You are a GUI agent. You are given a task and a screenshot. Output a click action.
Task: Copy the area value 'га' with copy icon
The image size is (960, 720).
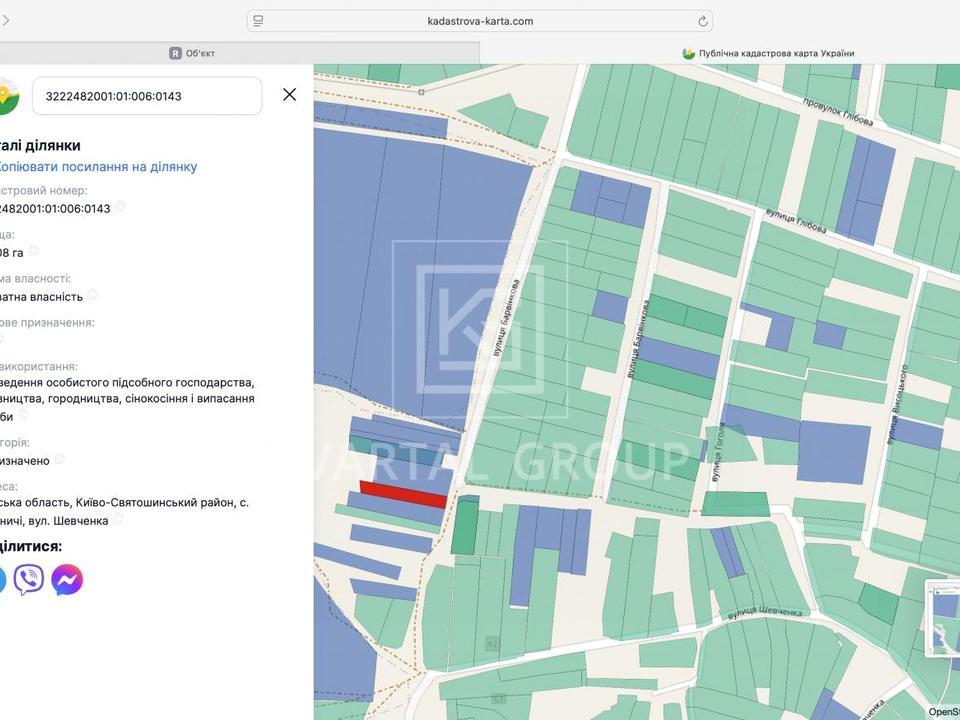coord(33,251)
